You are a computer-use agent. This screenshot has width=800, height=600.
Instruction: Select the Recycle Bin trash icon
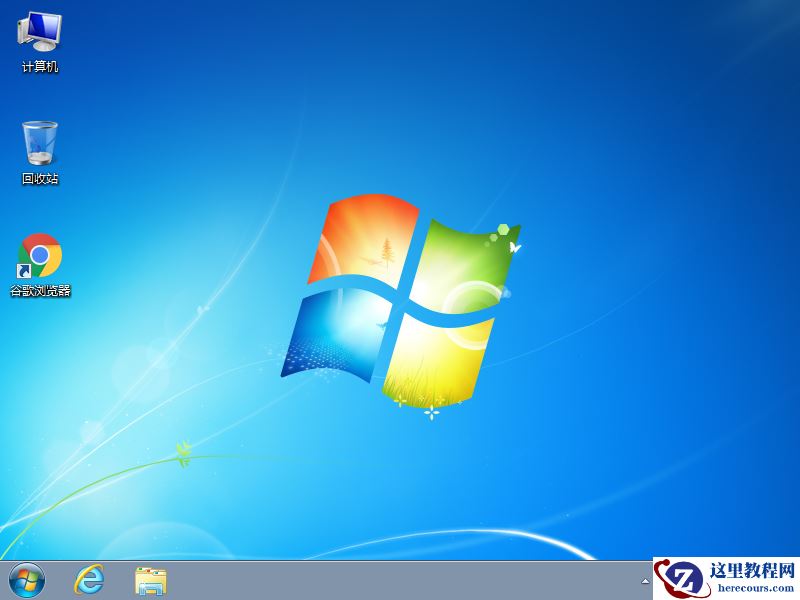tap(38, 145)
